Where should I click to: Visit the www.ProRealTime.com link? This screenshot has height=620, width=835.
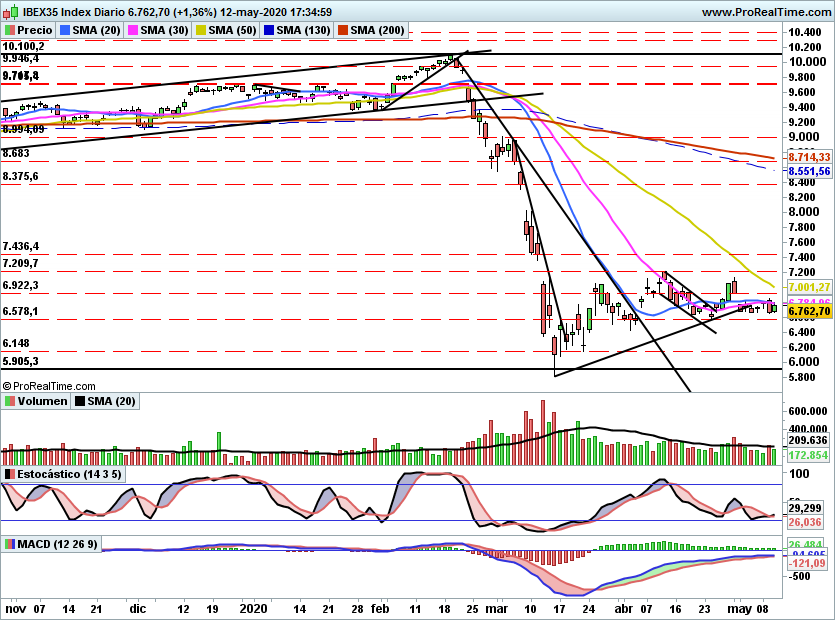[767, 12]
